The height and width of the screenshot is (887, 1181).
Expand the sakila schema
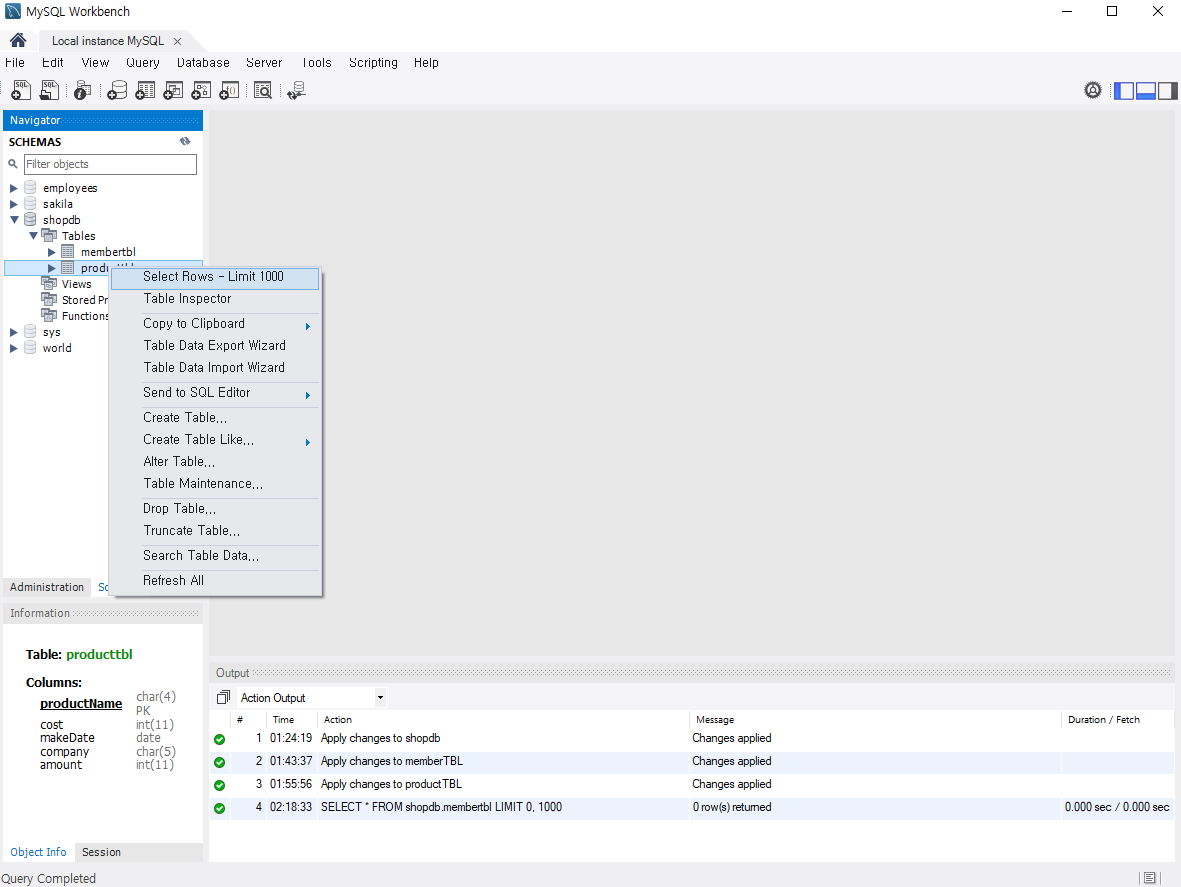point(14,204)
